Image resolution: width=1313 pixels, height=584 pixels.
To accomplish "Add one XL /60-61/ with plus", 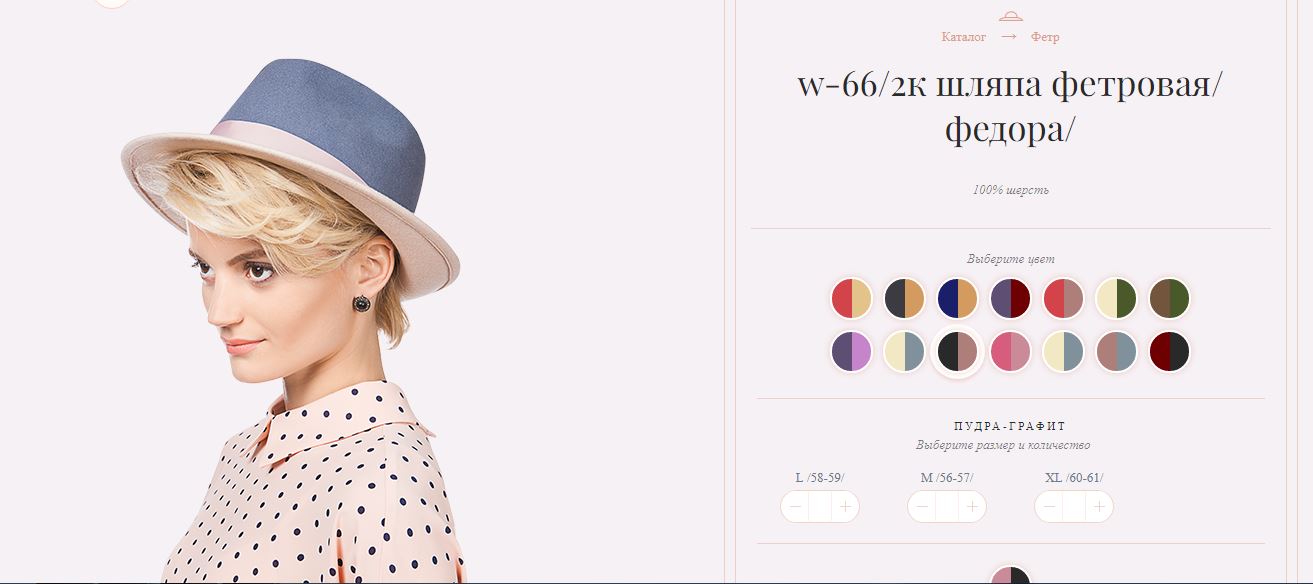I will [1099, 507].
